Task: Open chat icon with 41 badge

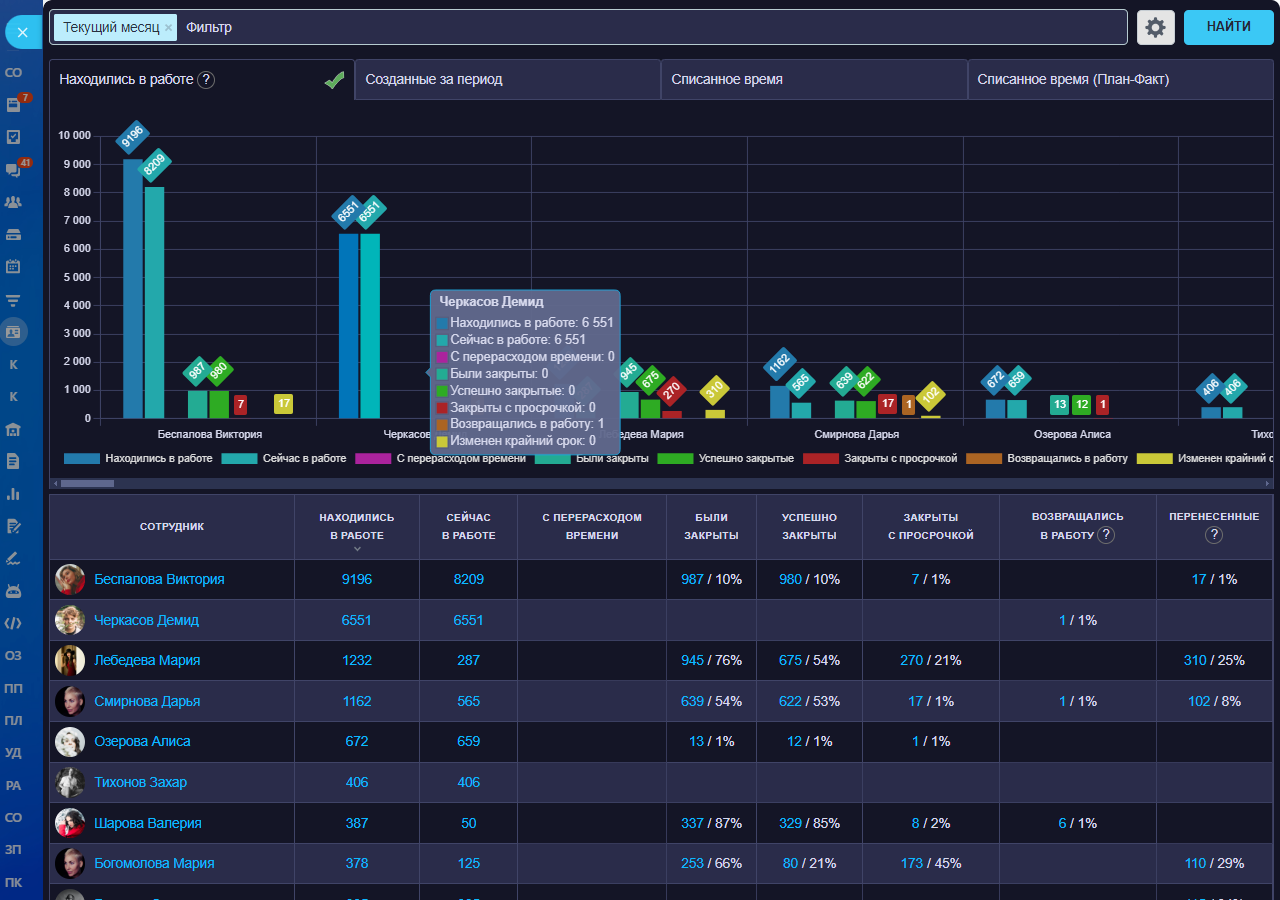Action: click(x=14, y=170)
